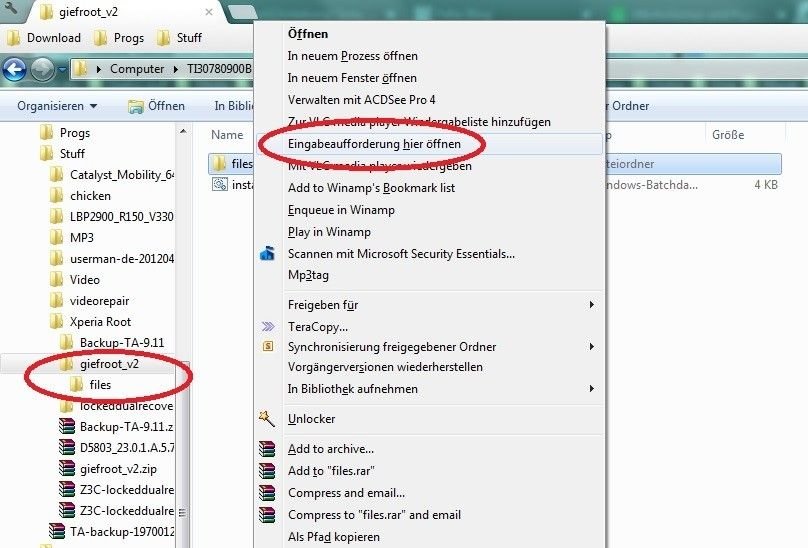Click the chicken folder icon
808x548 pixels.
57,196
